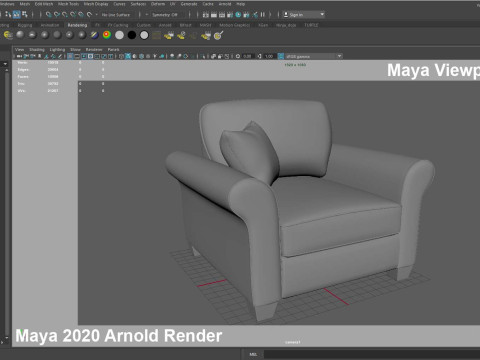The image size is (480, 360).
Task: Toggle wireframe display icon
Action: (122, 56)
